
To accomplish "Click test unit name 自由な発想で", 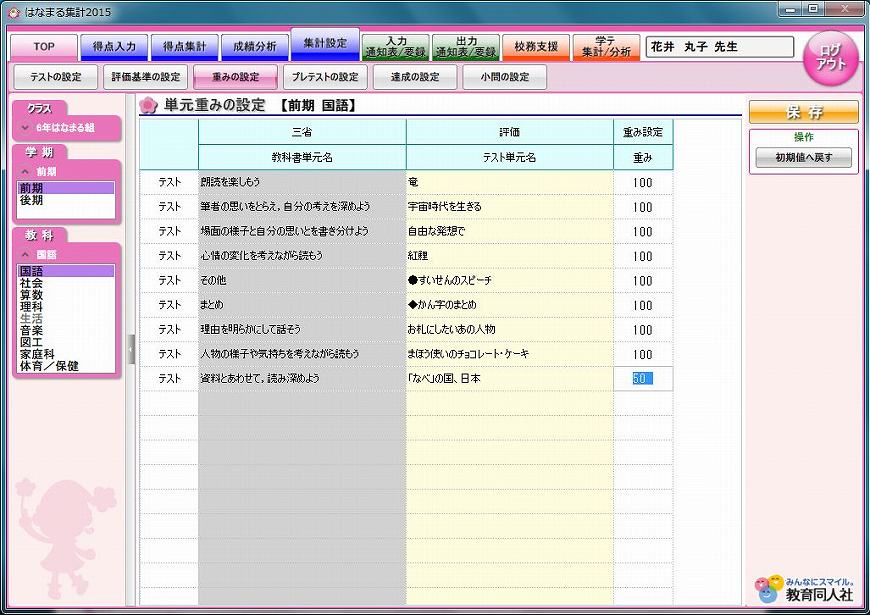I will pyautogui.click(x=436, y=231).
